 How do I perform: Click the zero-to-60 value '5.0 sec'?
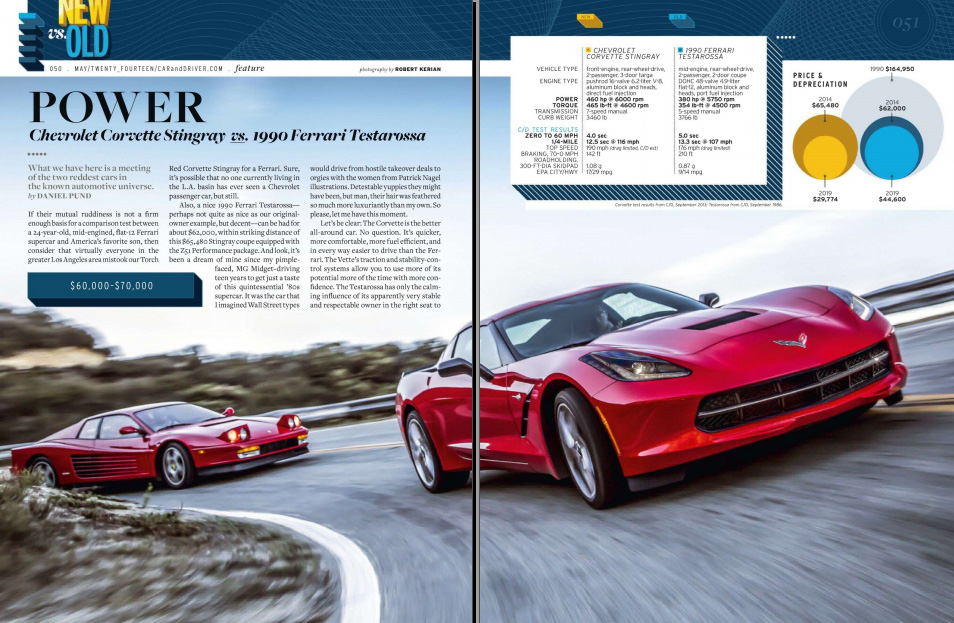coord(688,136)
